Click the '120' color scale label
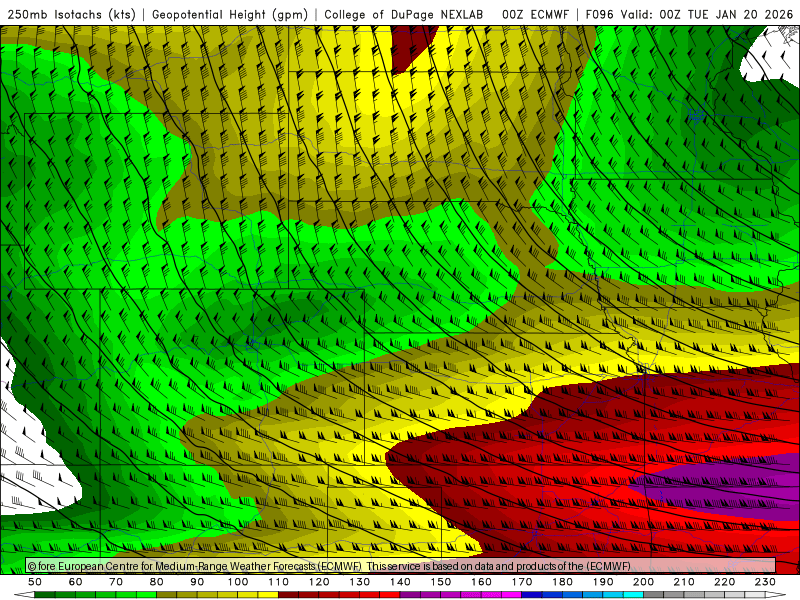The width and height of the screenshot is (800, 600). pos(319,582)
